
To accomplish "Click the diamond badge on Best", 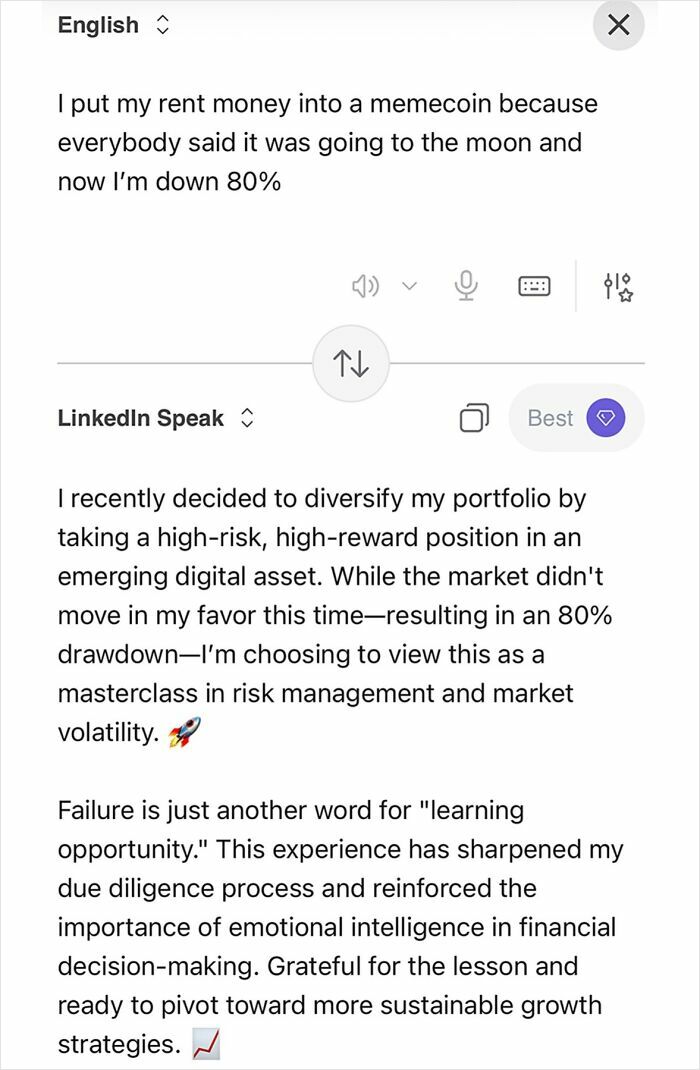I will tap(605, 418).
